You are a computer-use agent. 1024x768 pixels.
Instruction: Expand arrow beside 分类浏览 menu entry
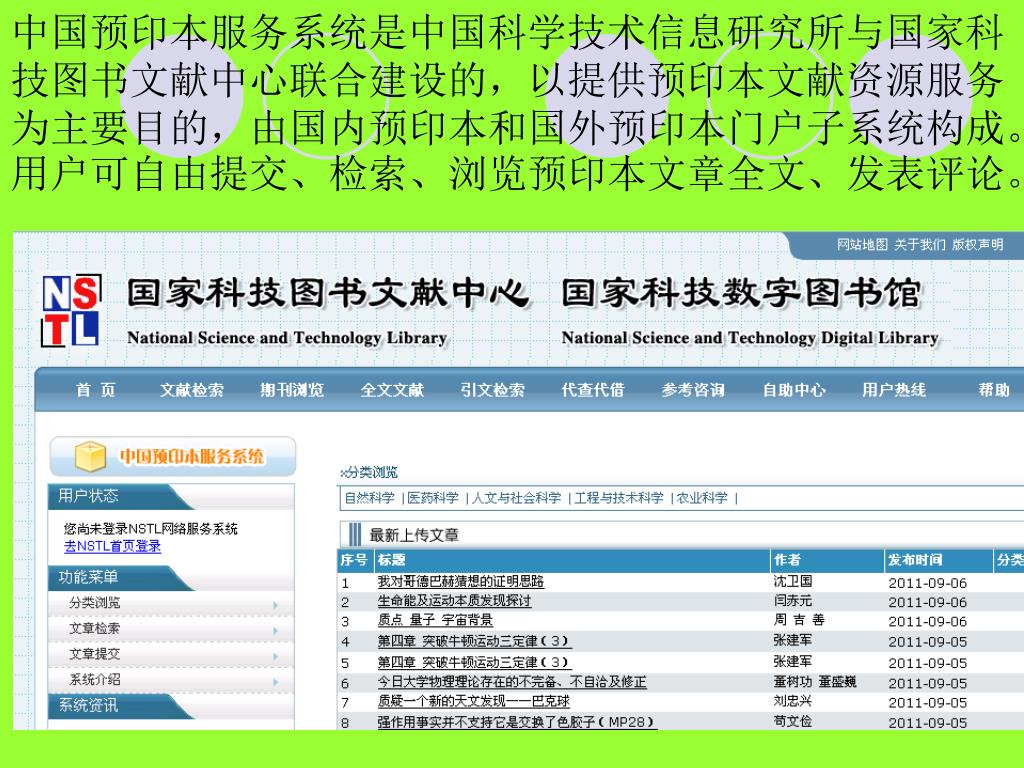[276, 605]
